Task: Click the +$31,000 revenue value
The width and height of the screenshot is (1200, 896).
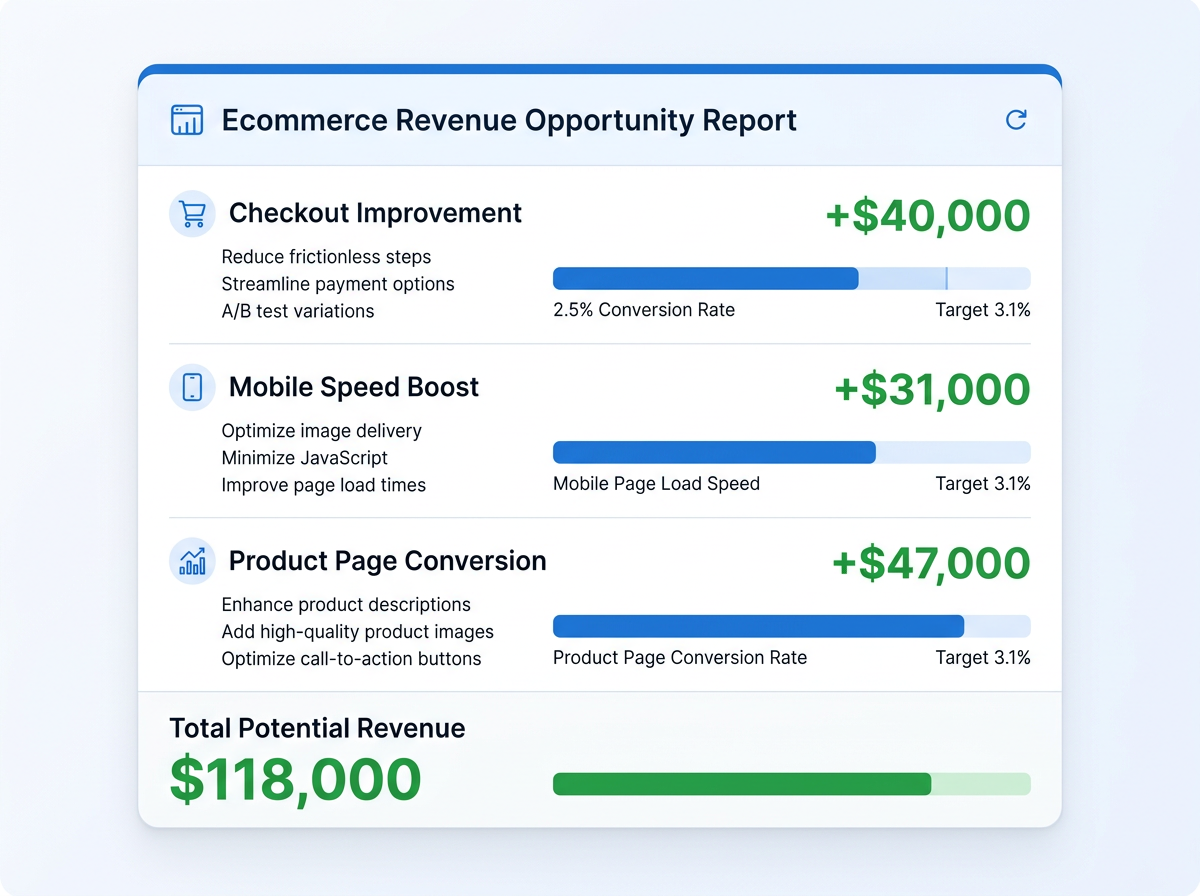Action: click(932, 390)
